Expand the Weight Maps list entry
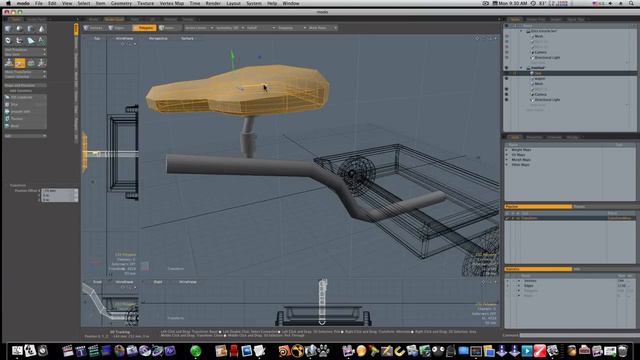Viewport: 640px width, 360px height. point(507,150)
